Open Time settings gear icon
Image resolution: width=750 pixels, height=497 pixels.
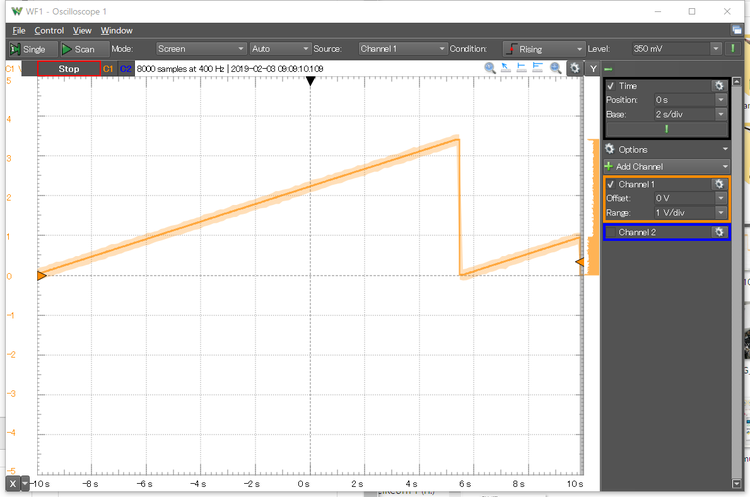tap(718, 86)
